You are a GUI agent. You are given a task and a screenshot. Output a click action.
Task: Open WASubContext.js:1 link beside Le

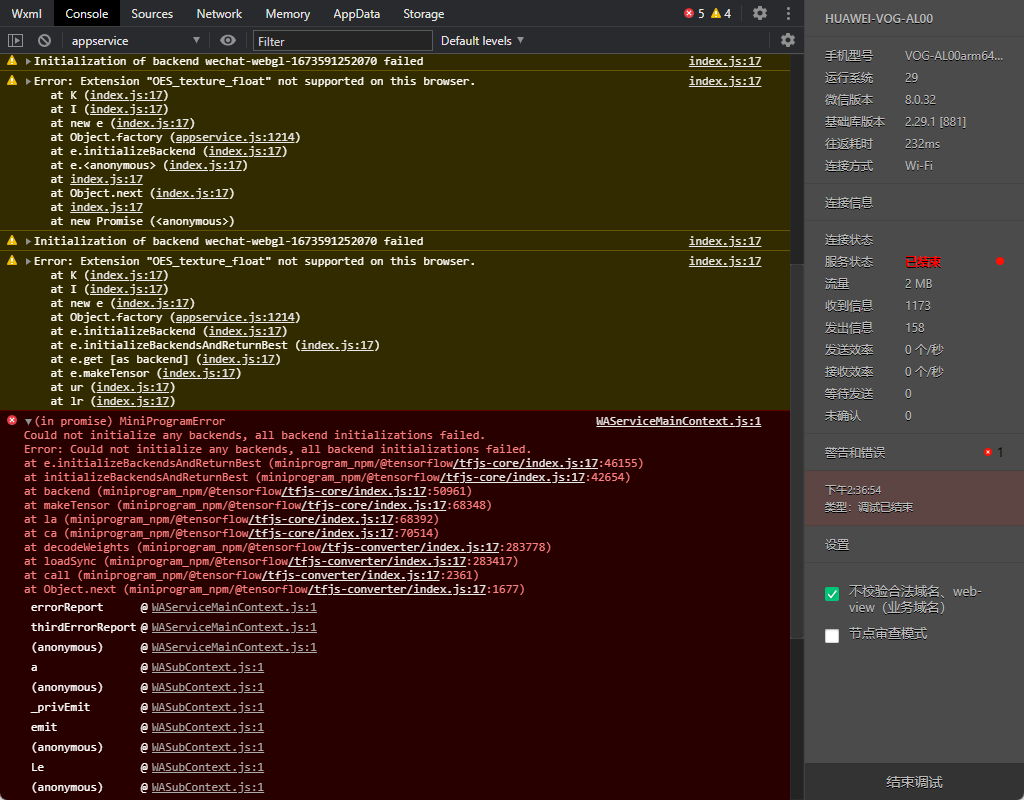208,767
